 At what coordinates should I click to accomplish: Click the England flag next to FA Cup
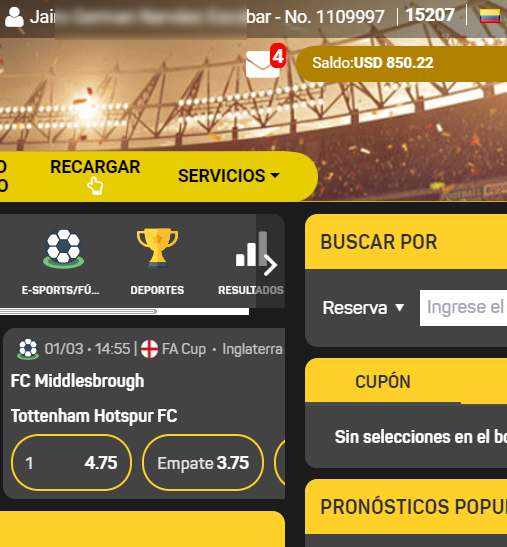coord(149,349)
